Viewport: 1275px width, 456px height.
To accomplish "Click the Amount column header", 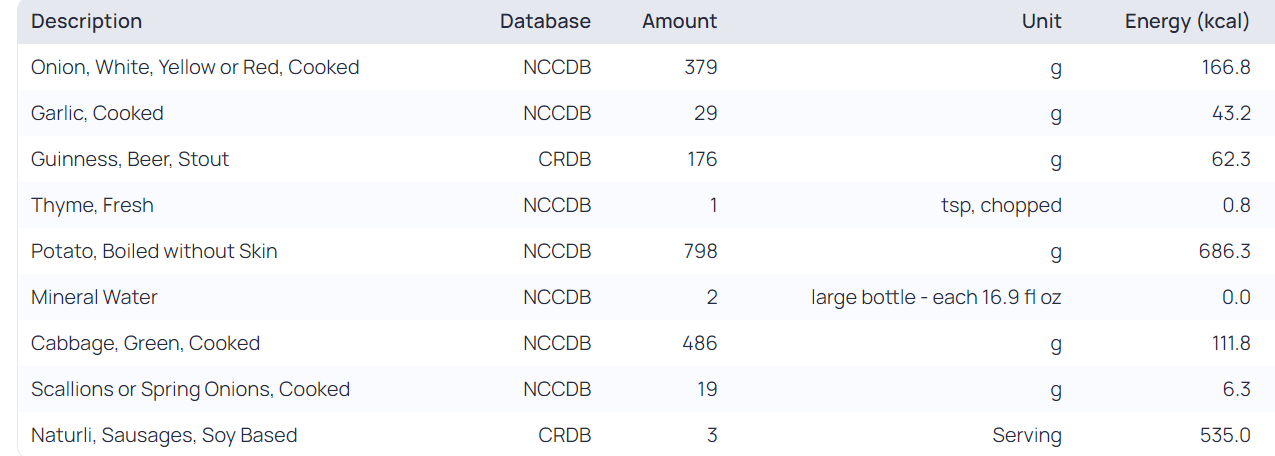I will click(x=679, y=21).
